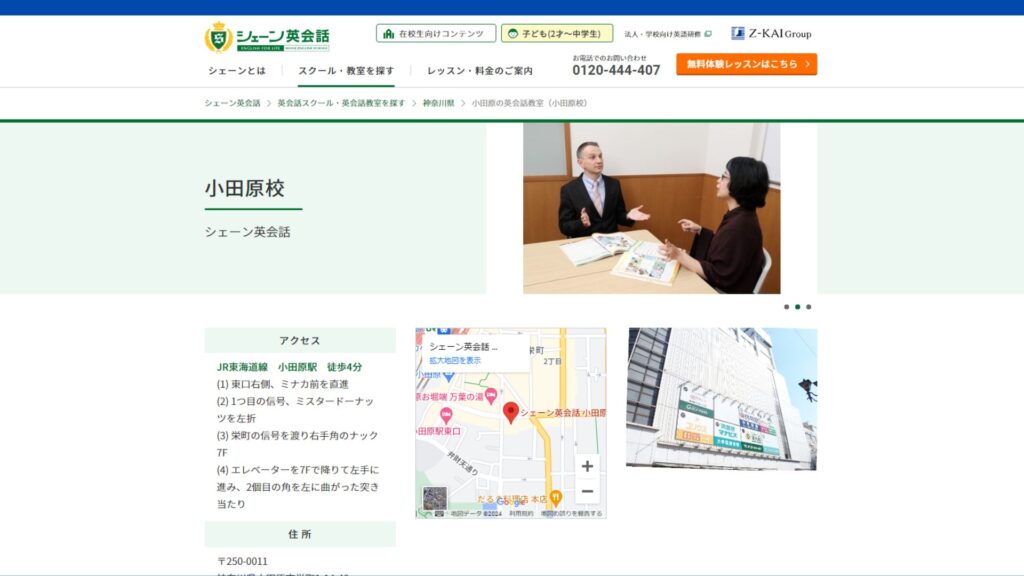Screen dimensions: 1024x576
Task: Click postal code 〒250-0011
Action: [x=242, y=561]
